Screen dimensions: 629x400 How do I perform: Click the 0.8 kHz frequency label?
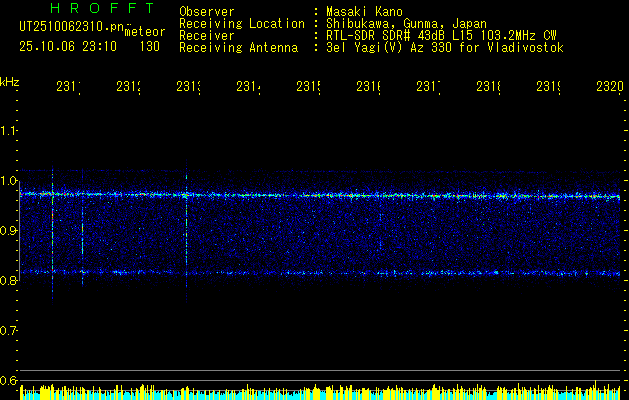click(x=8, y=280)
